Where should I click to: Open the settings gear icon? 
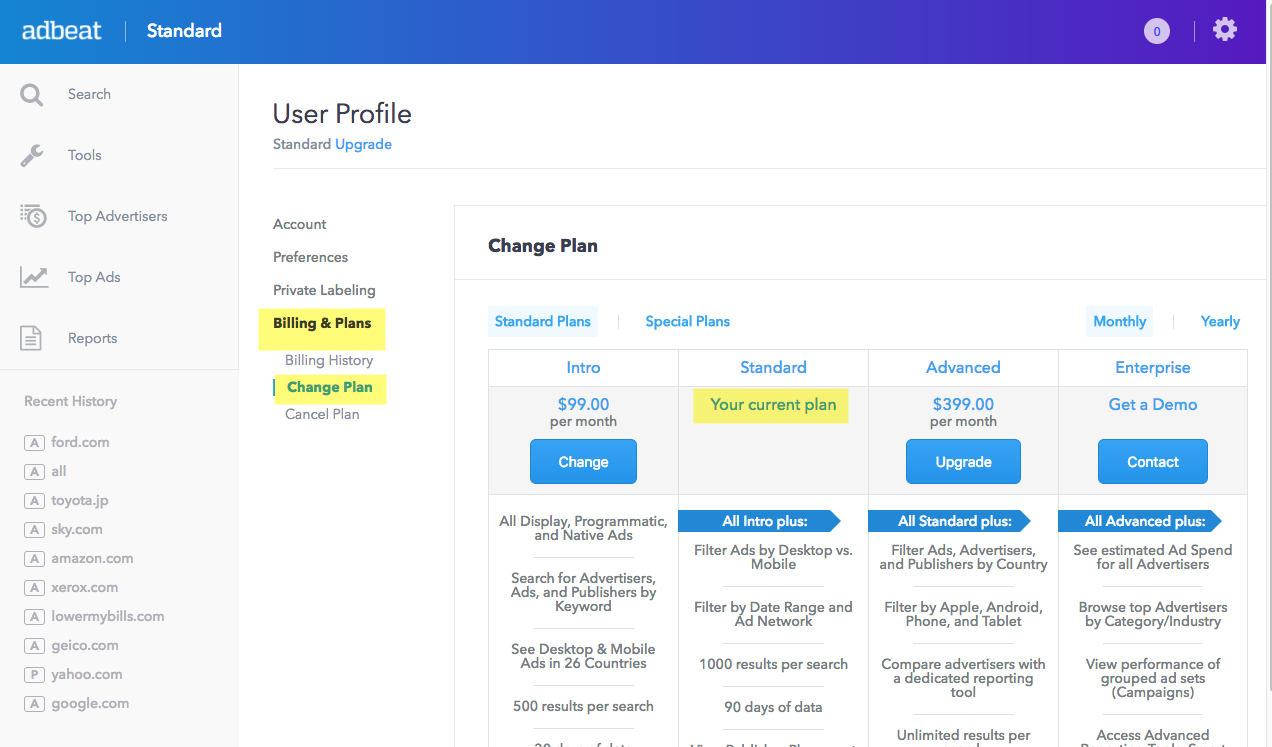(1224, 30)
